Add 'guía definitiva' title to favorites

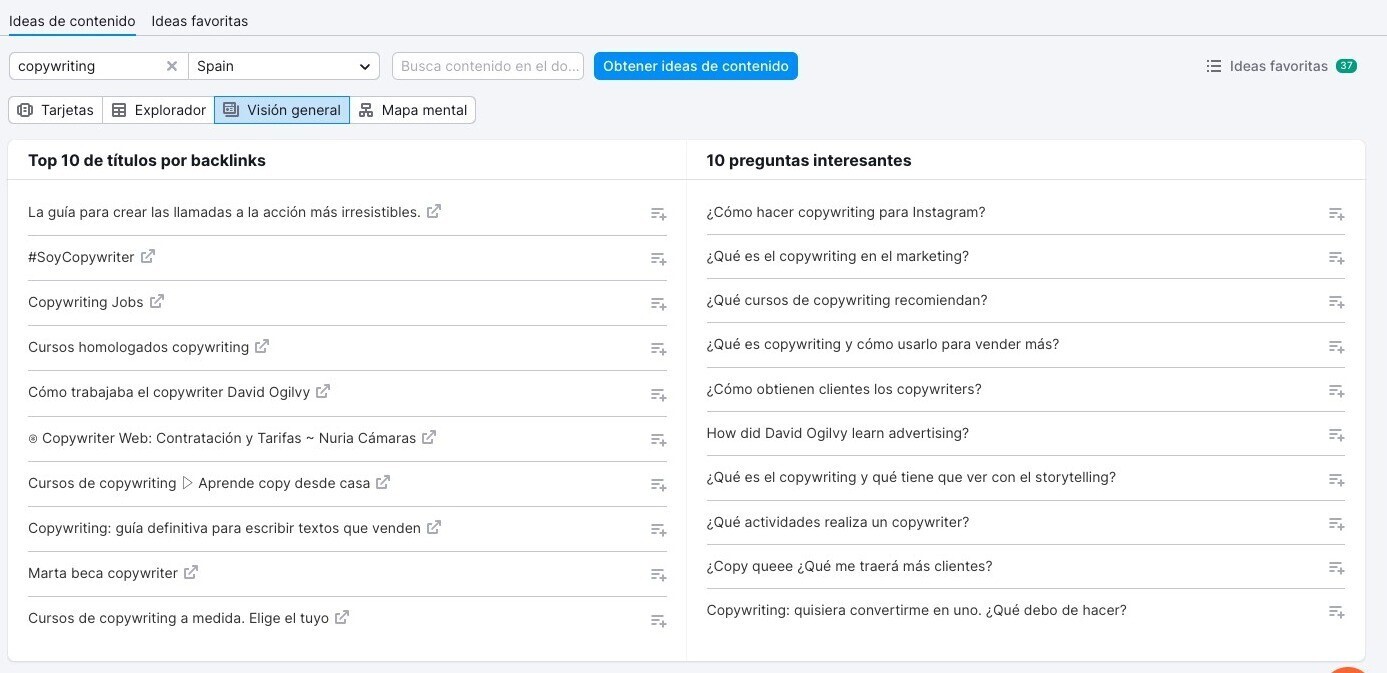658,530
